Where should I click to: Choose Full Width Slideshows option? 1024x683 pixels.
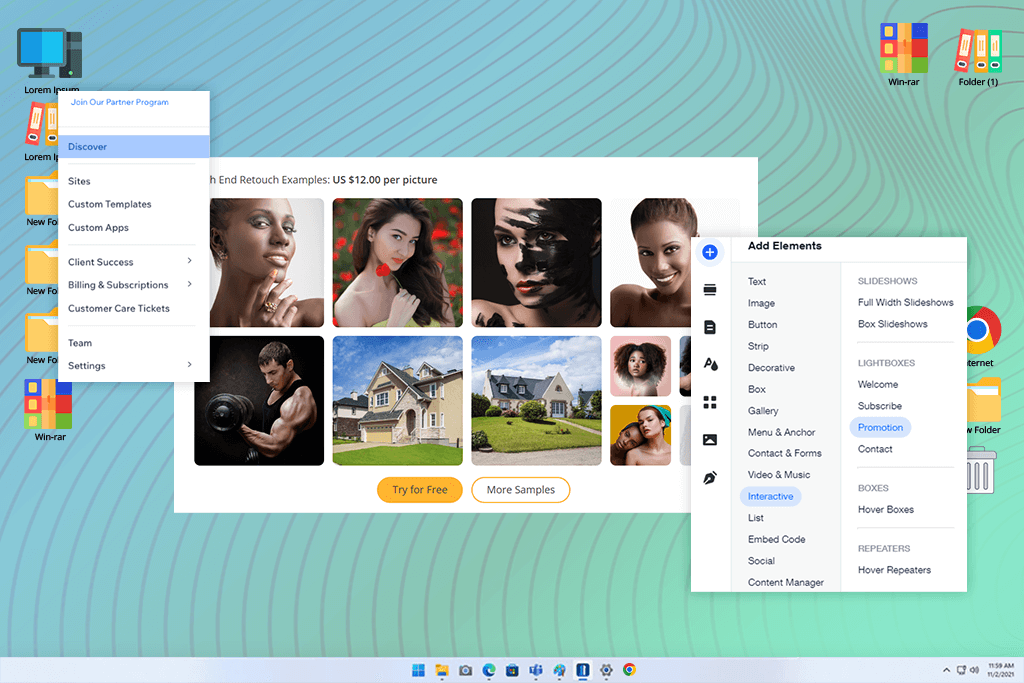906,302
